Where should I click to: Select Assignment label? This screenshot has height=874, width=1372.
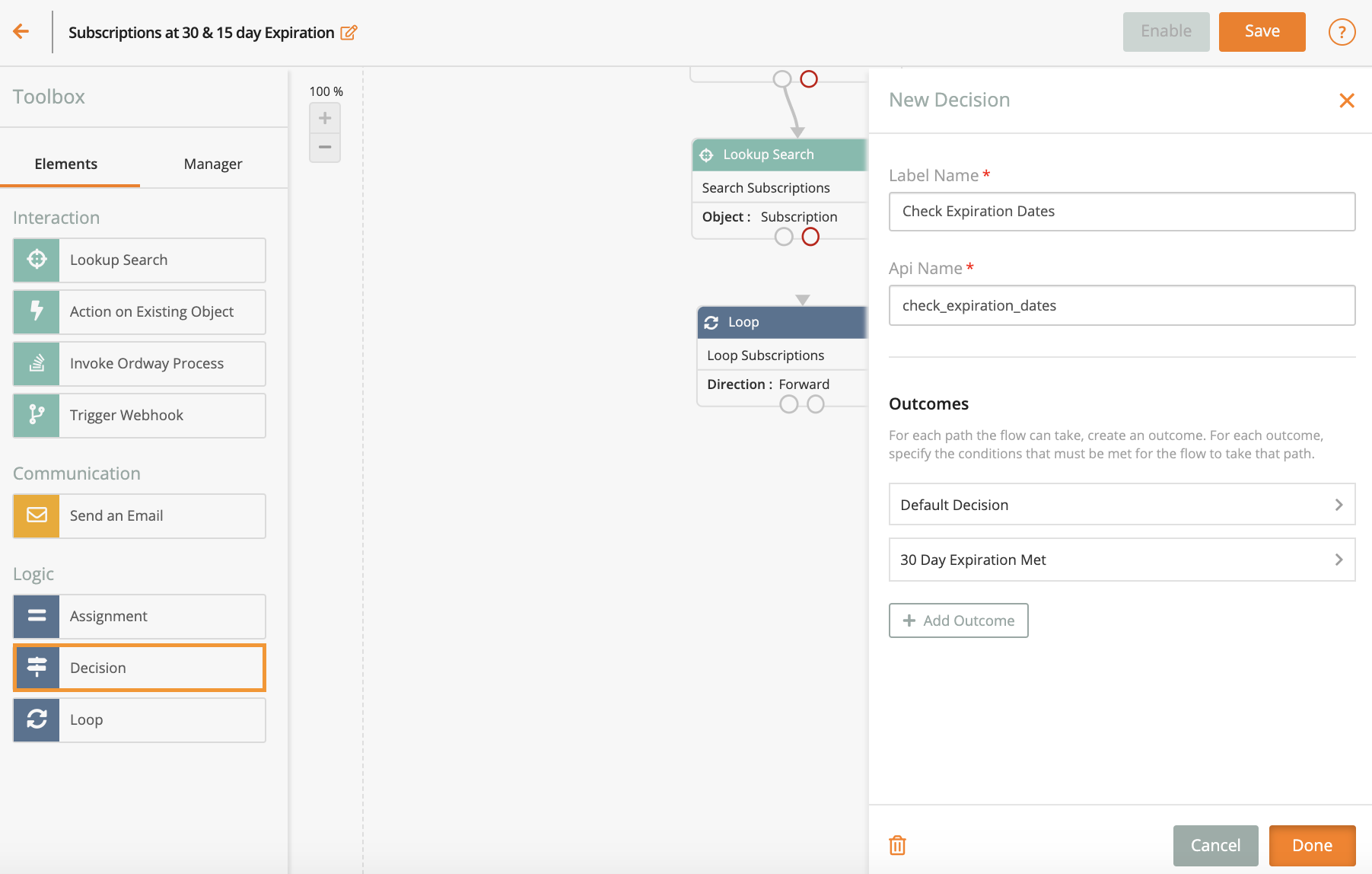point(109,616)
